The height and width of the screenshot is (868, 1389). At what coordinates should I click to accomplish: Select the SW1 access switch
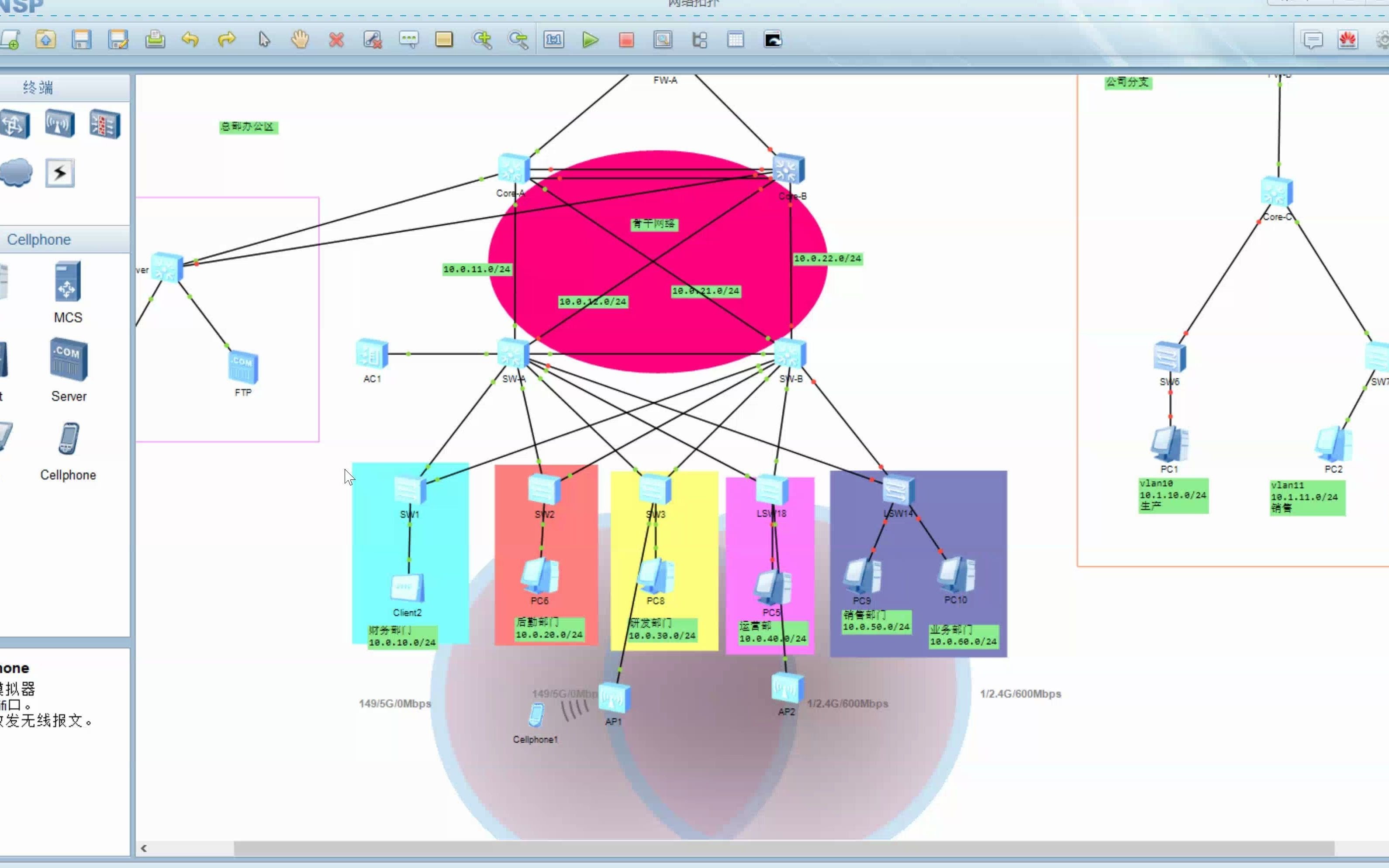click(410, 490)
